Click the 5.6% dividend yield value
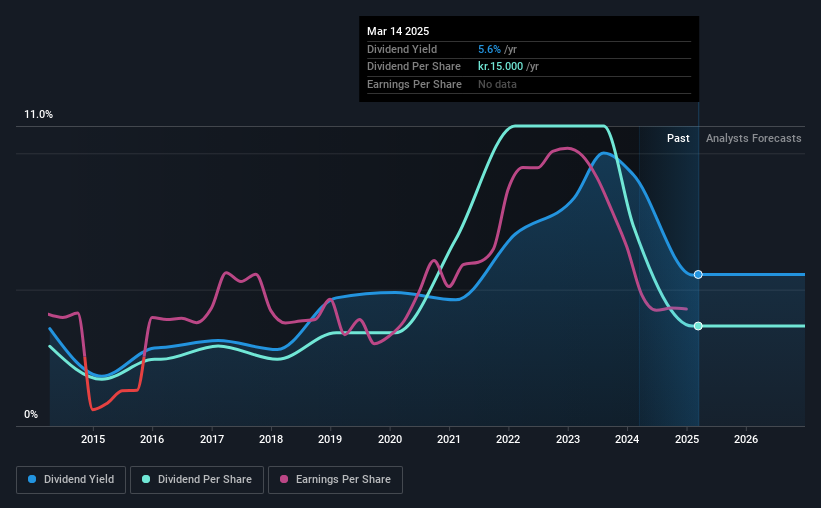 coord(489,49)
